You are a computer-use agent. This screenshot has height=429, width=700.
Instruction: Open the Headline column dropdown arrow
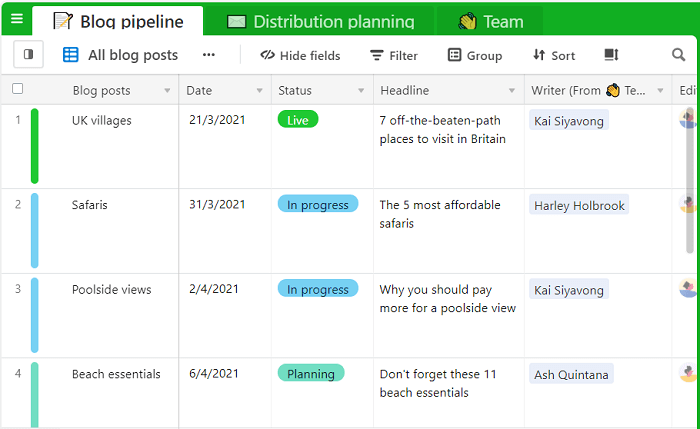pos(512,91)
